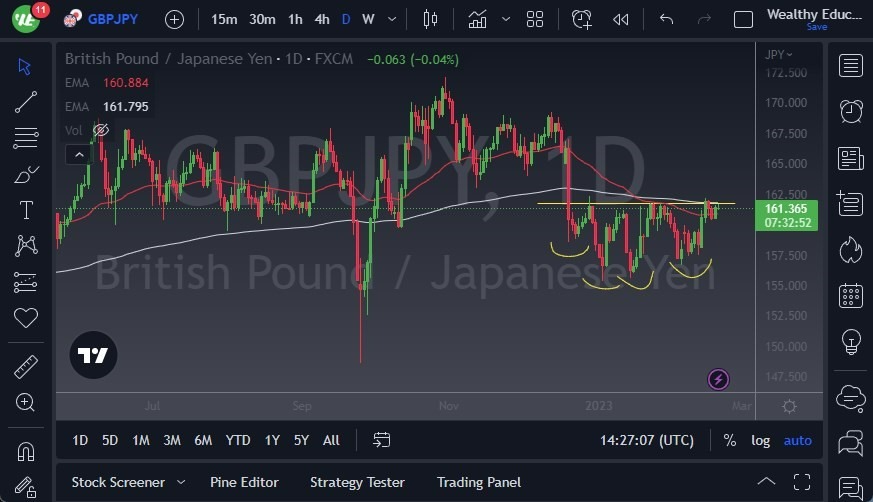
Task: Toggle lock all drawing tools
Action: (26, 487)
